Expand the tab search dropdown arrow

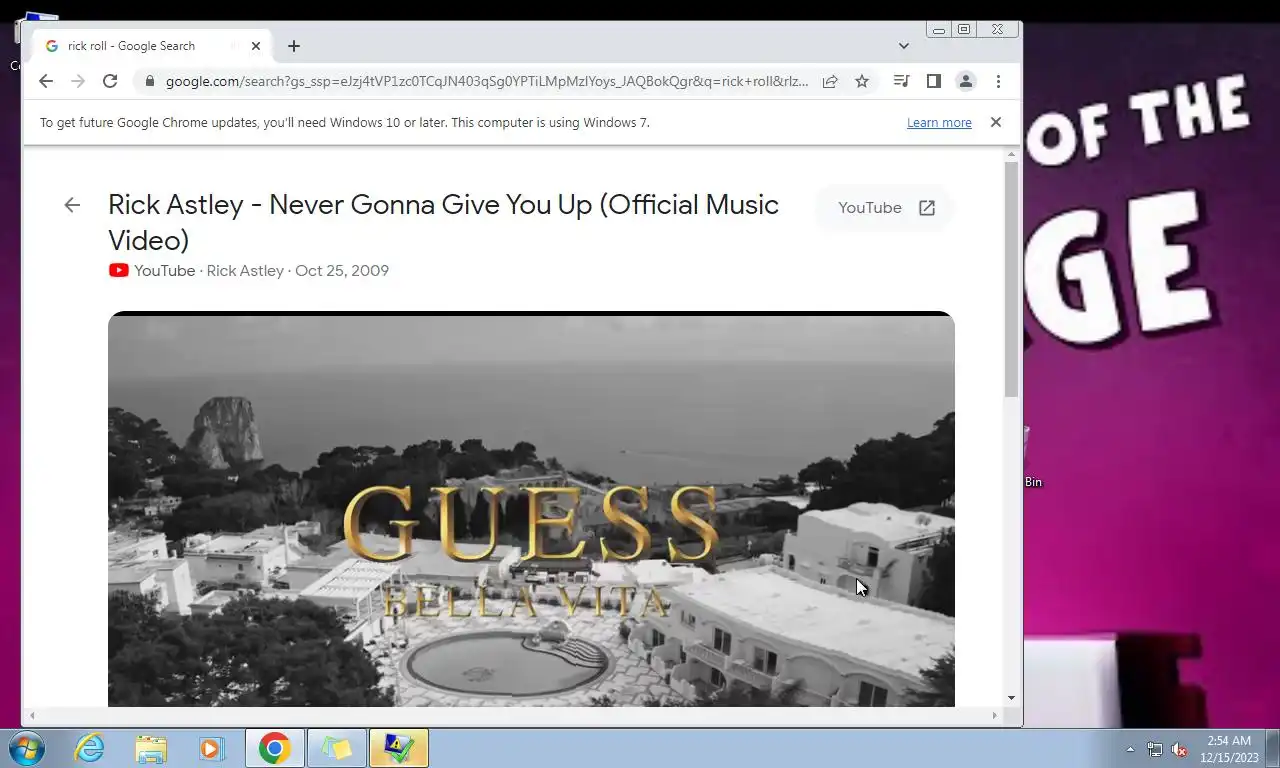[904, 46]
